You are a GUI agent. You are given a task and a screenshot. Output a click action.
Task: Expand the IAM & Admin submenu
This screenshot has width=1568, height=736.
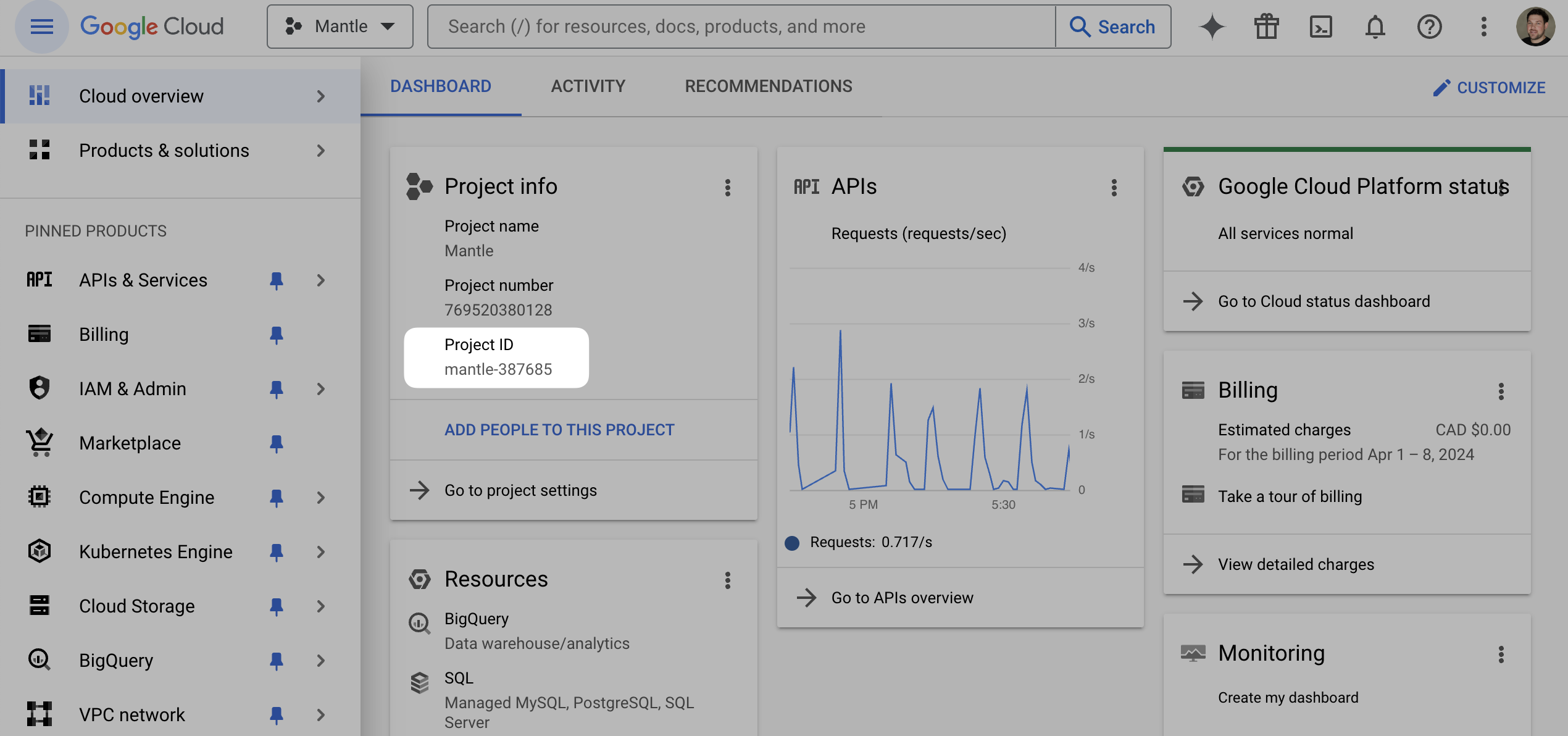coord(320,388)
